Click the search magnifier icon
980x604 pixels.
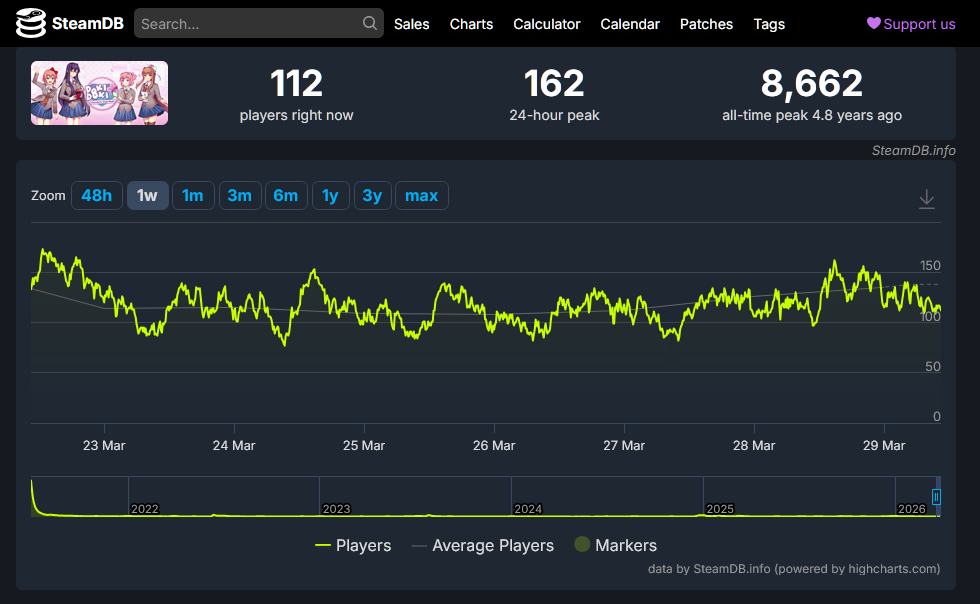pos(369,23)
